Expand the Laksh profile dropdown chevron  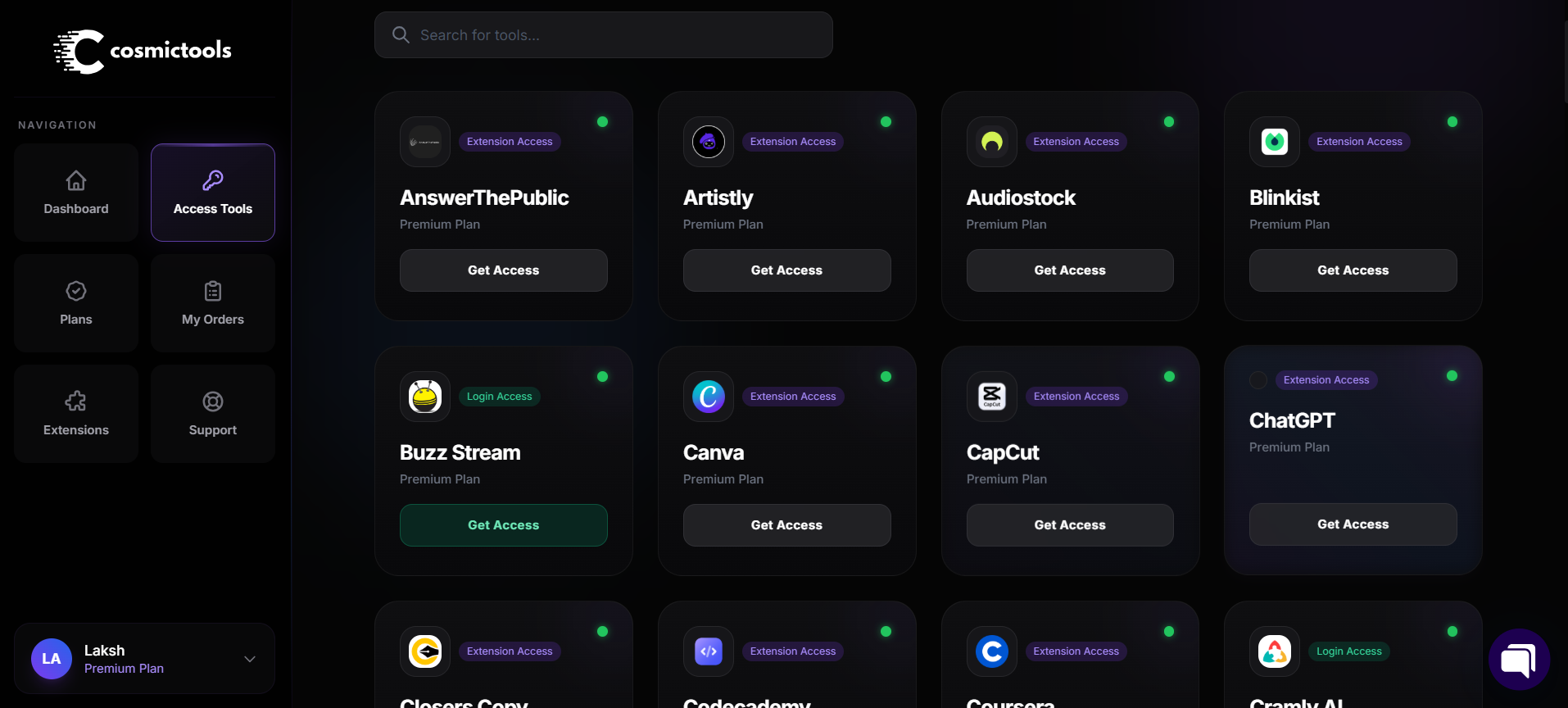tap(249, 658)
